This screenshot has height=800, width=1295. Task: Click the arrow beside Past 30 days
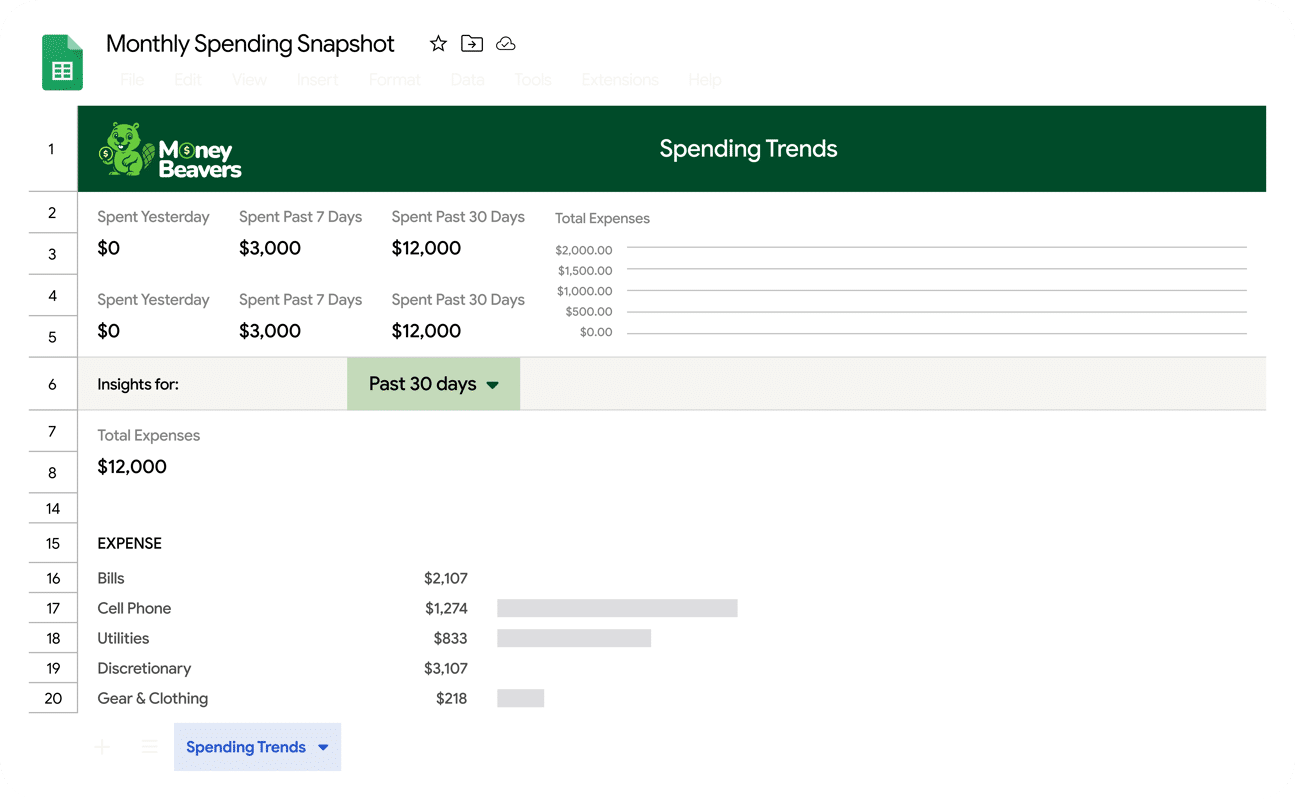point(492,385)
